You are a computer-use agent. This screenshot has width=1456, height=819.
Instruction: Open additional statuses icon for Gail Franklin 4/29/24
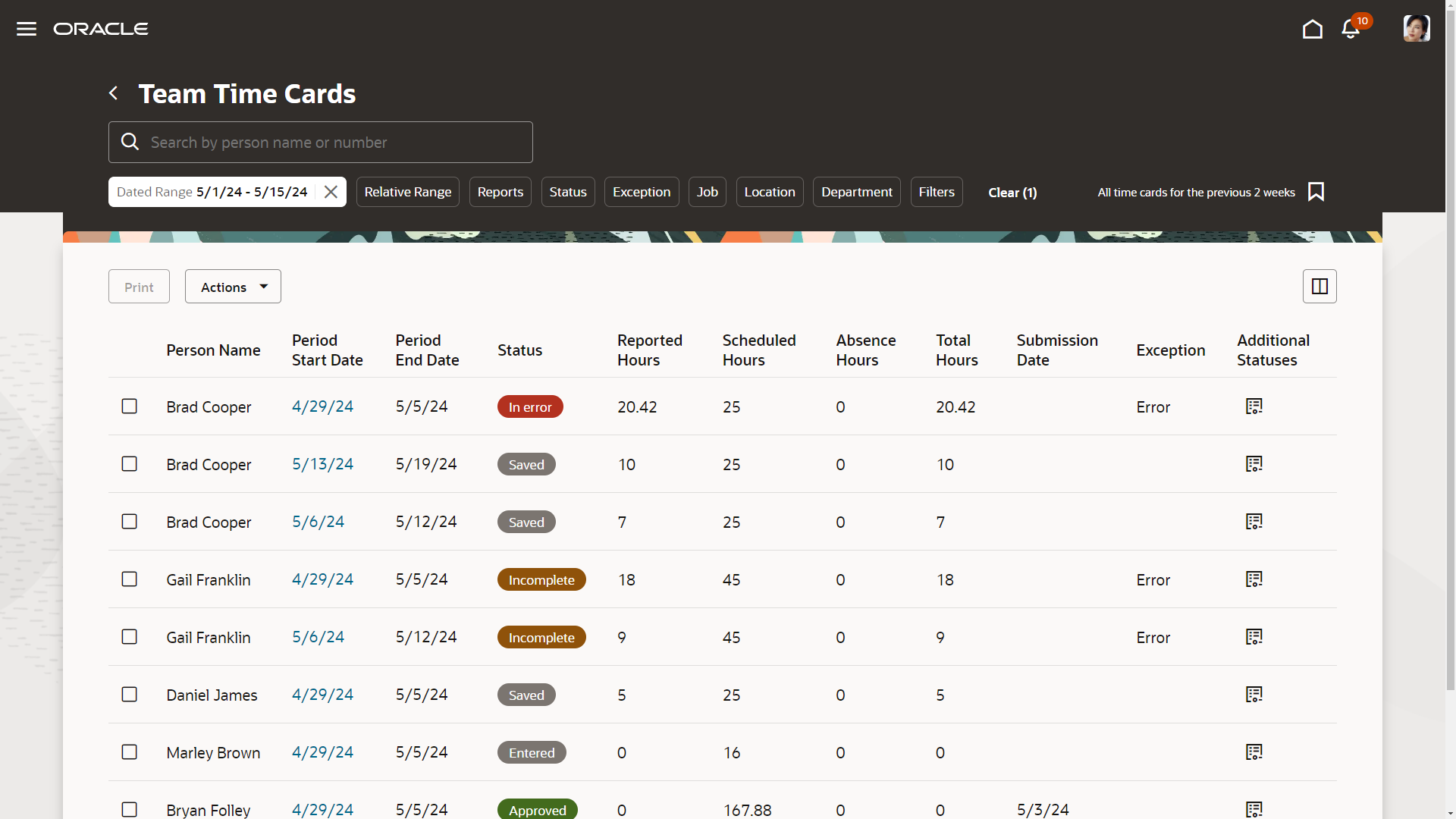[1254, 579]
